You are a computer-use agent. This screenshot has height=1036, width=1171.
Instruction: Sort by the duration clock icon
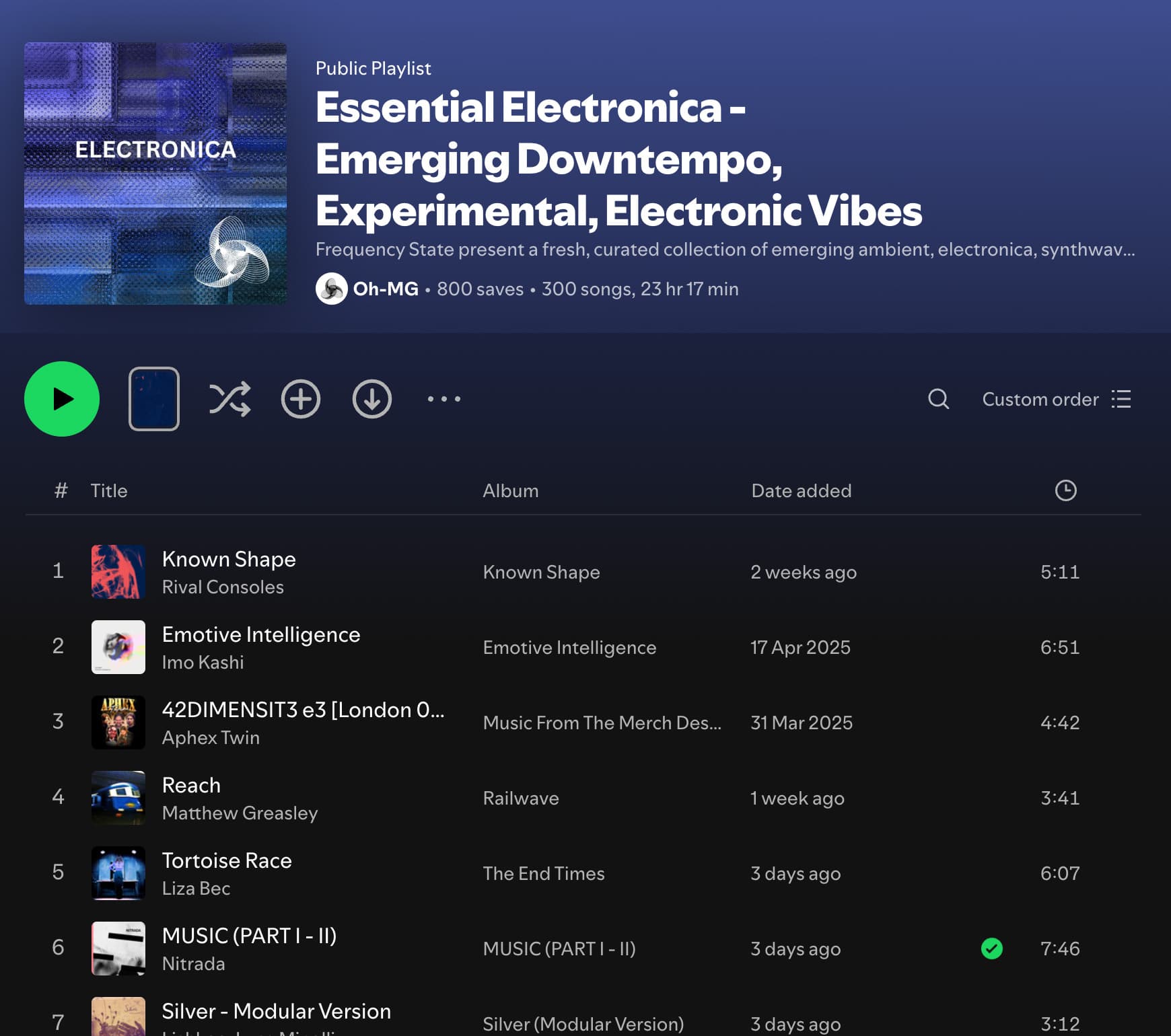point(1066,490)
